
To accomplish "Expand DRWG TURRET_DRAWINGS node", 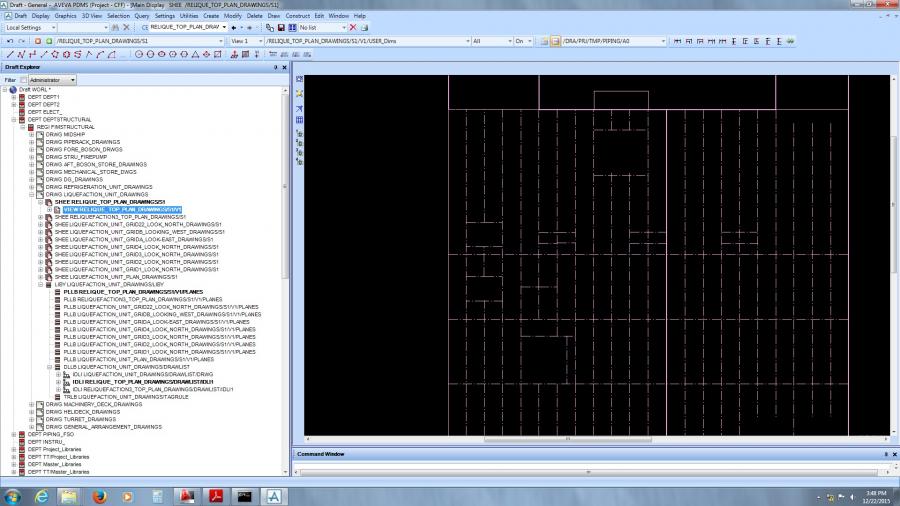I will [x=32, y=419].
